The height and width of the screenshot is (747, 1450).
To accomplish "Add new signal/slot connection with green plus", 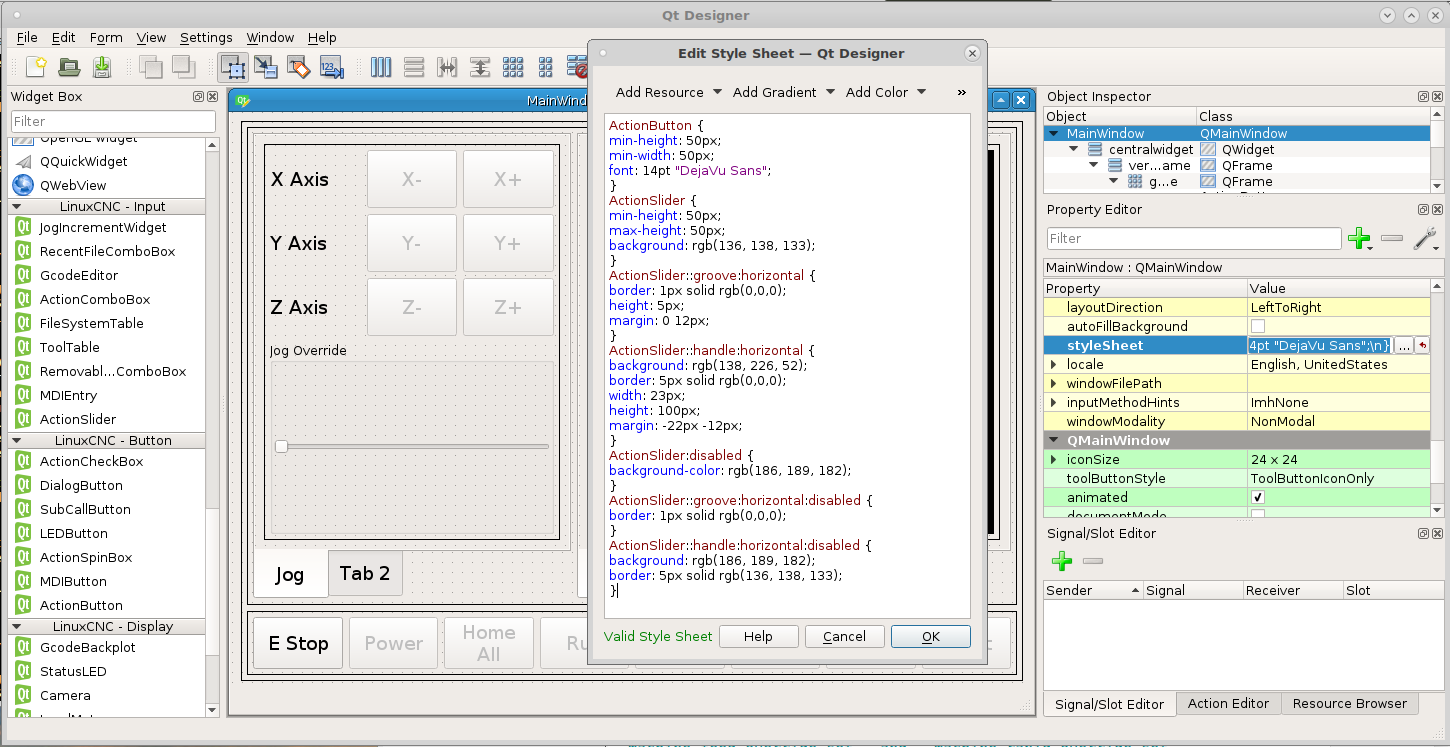I will point(1062,561).
